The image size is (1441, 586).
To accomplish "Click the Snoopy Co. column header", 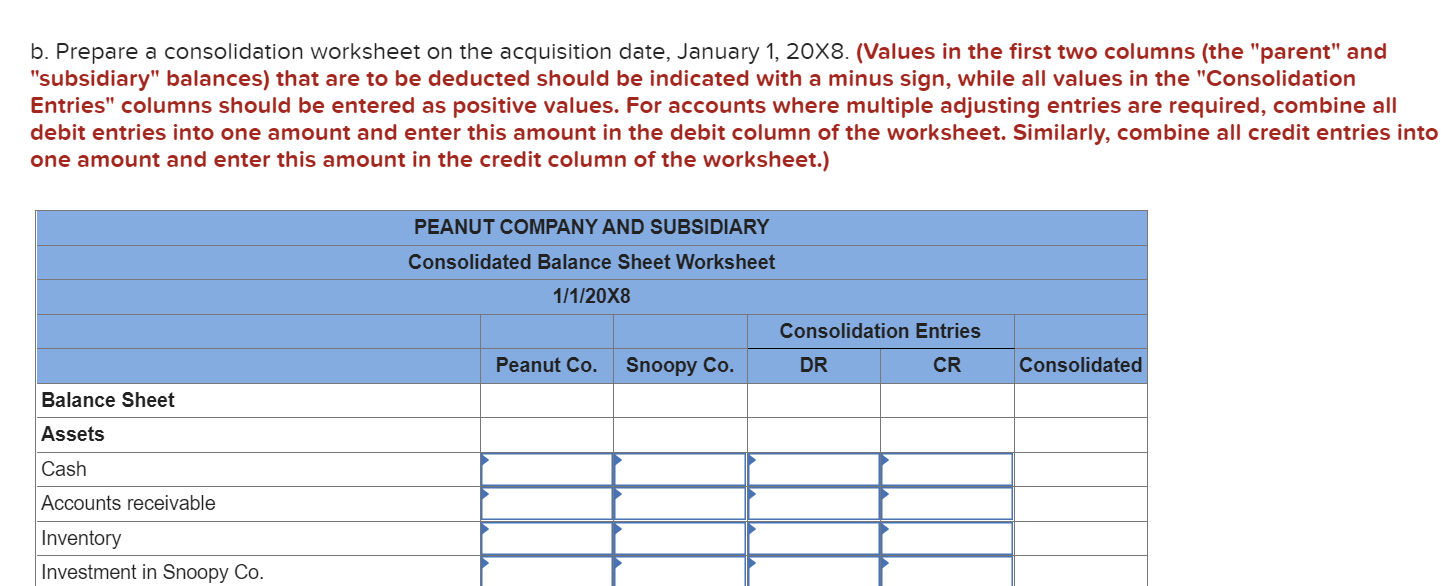I will pyautogui.click(x=679, y=365).
